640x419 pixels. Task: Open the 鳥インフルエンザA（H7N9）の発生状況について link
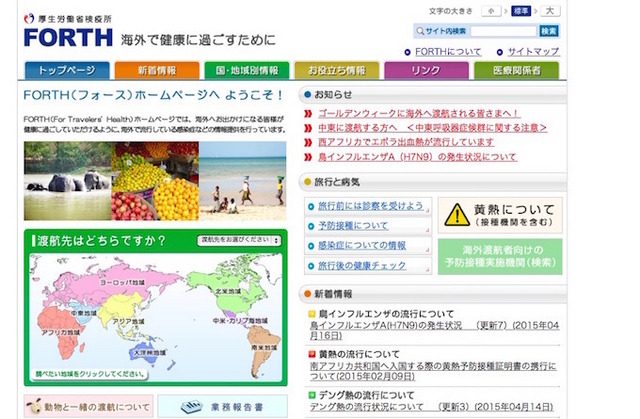tap(418, 157)
